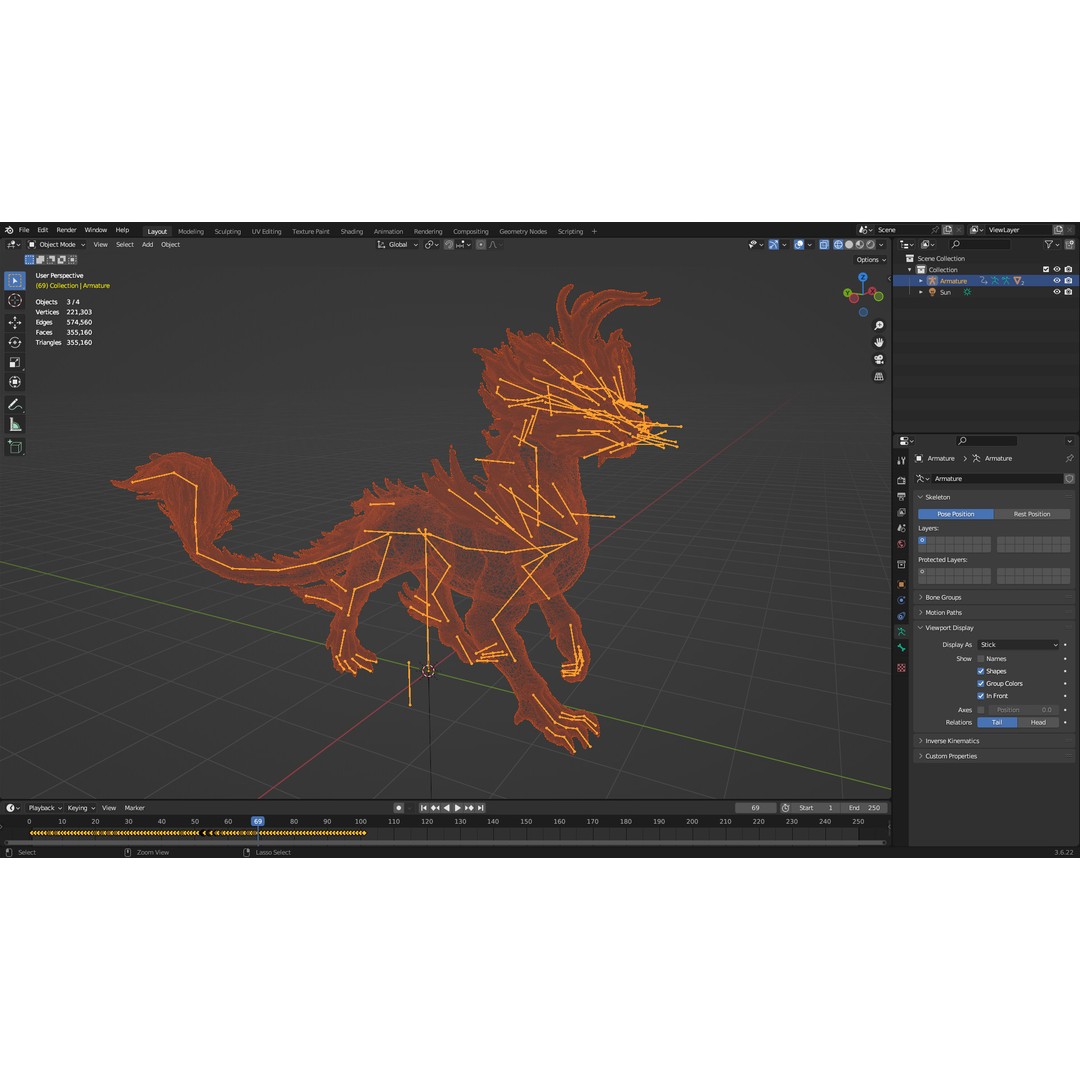The image size is (1080, 1080).
Task: Choose the Add Cube tool
Action: click(x=14, y=446)
